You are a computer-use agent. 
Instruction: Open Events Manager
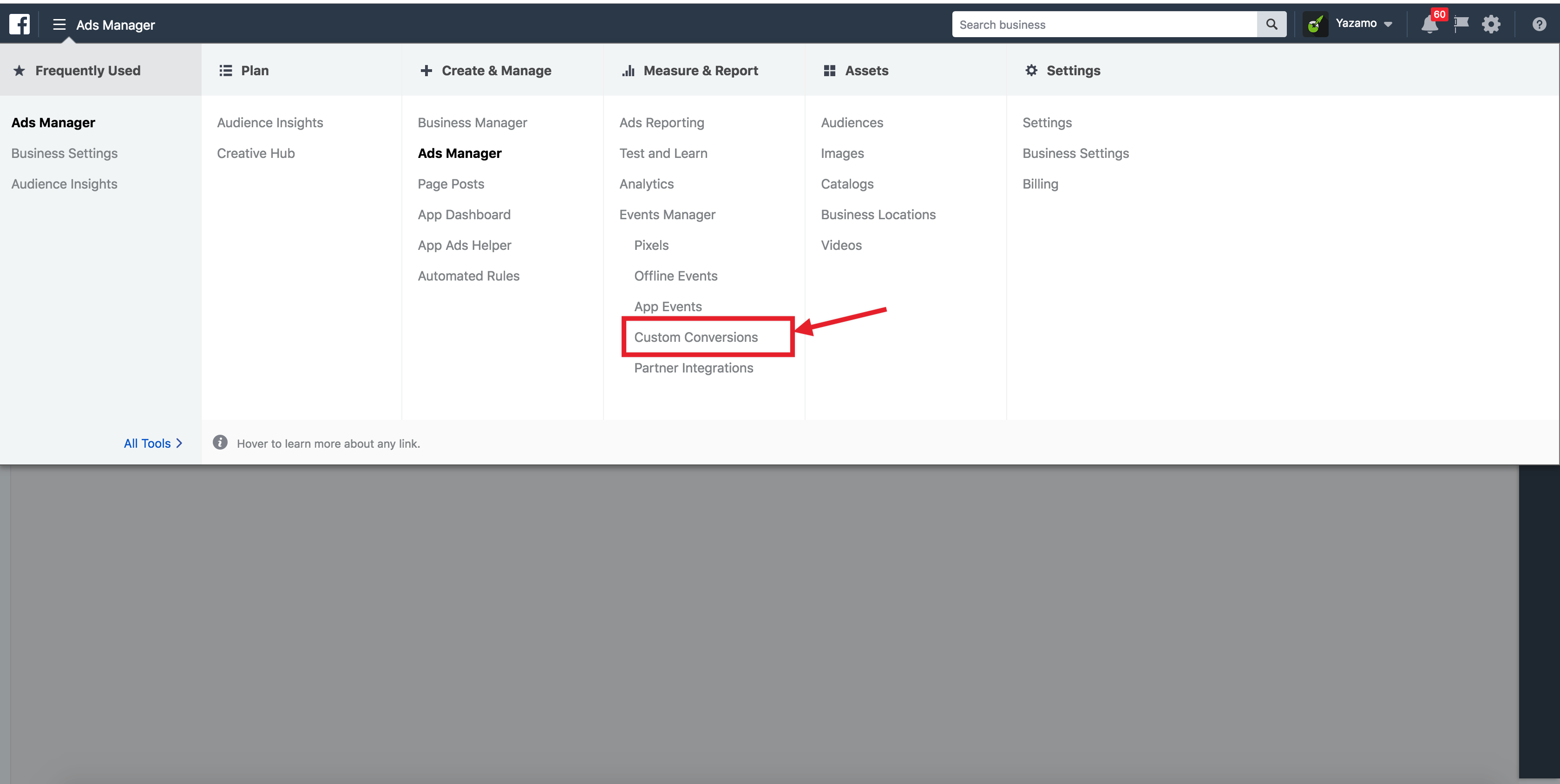[668, 214]
